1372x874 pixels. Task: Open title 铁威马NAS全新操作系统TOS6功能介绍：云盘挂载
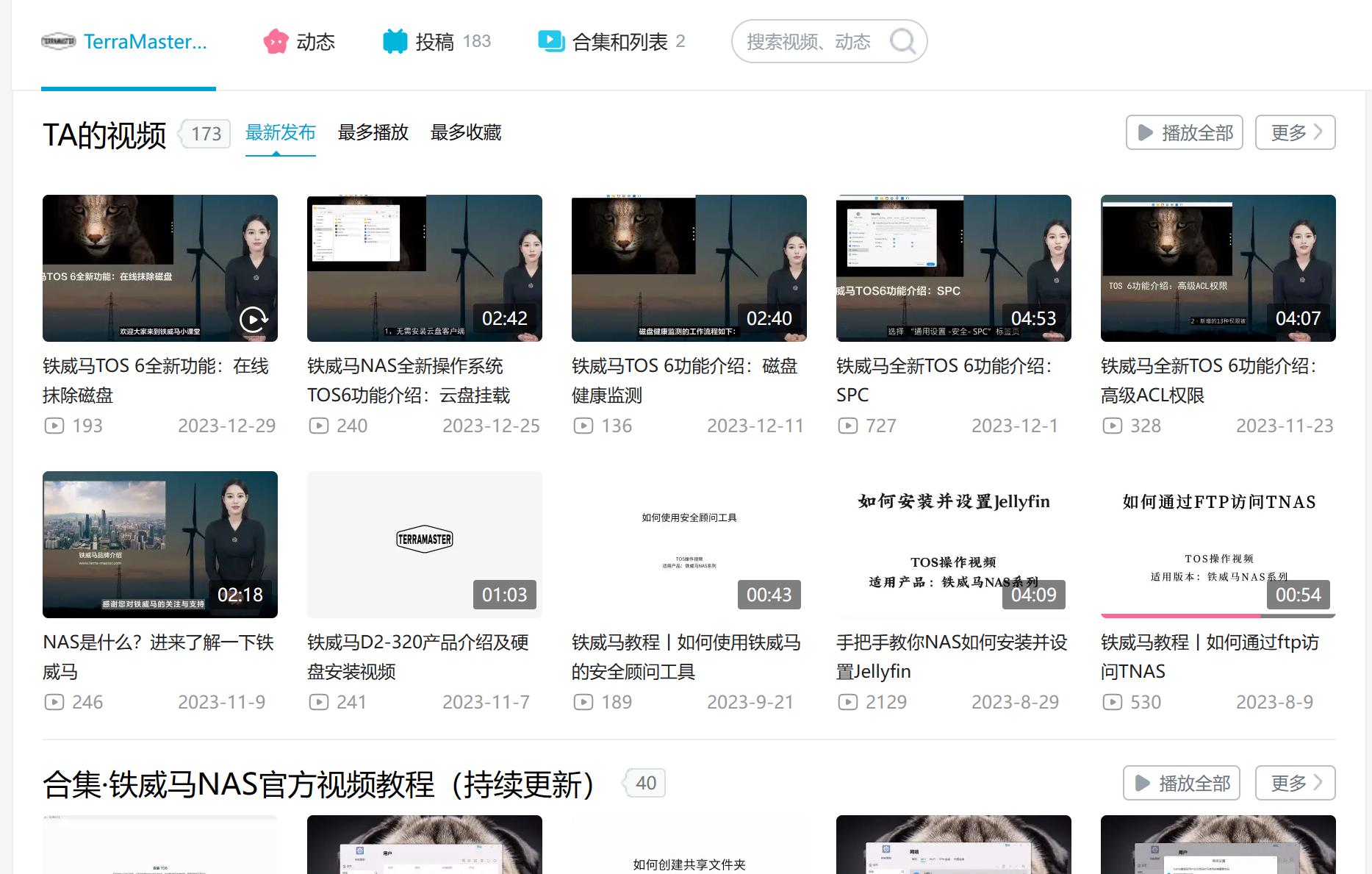pos(409,381)
